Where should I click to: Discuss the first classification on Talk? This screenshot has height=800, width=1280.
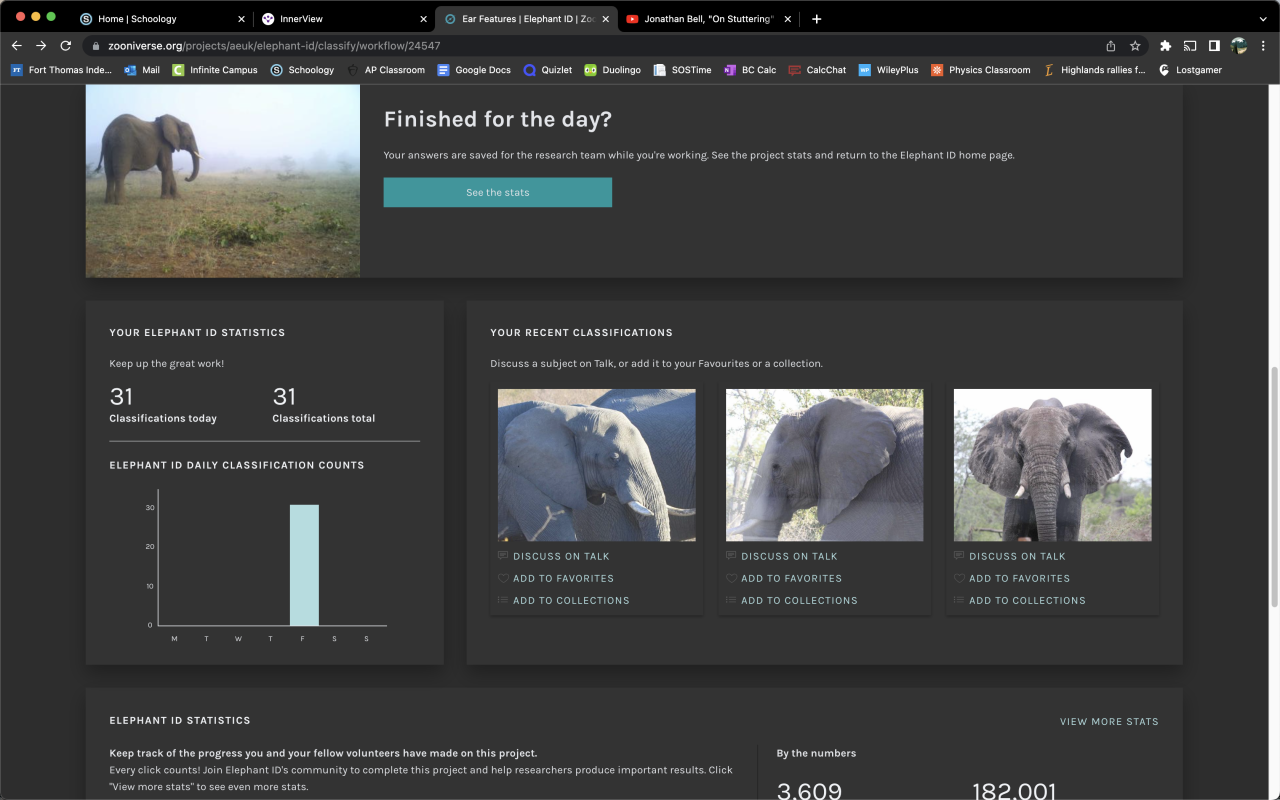coord(554,556)
